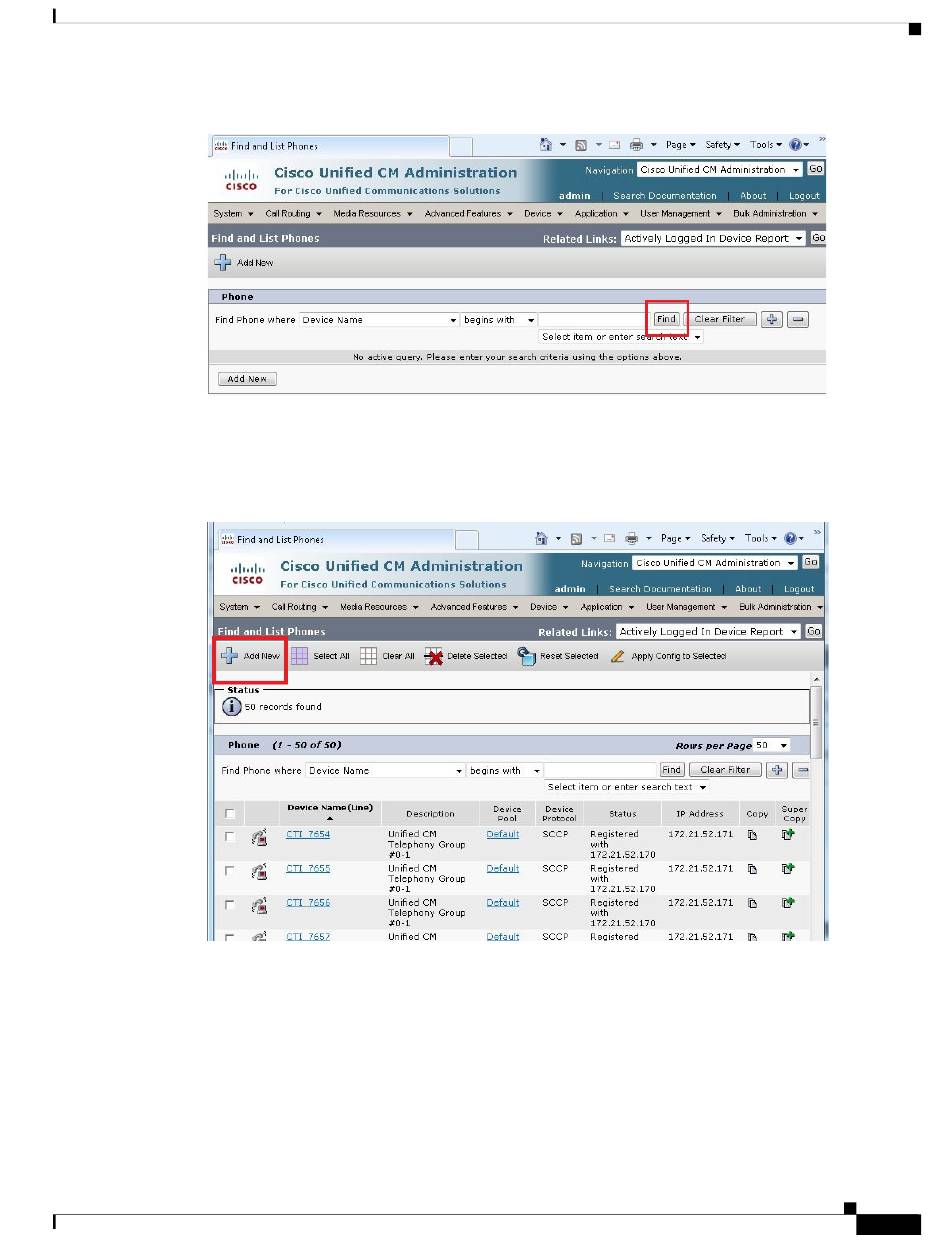Open the Rows per Page dropdown
Screen dimensions: 950x1248
pos(772,745)
